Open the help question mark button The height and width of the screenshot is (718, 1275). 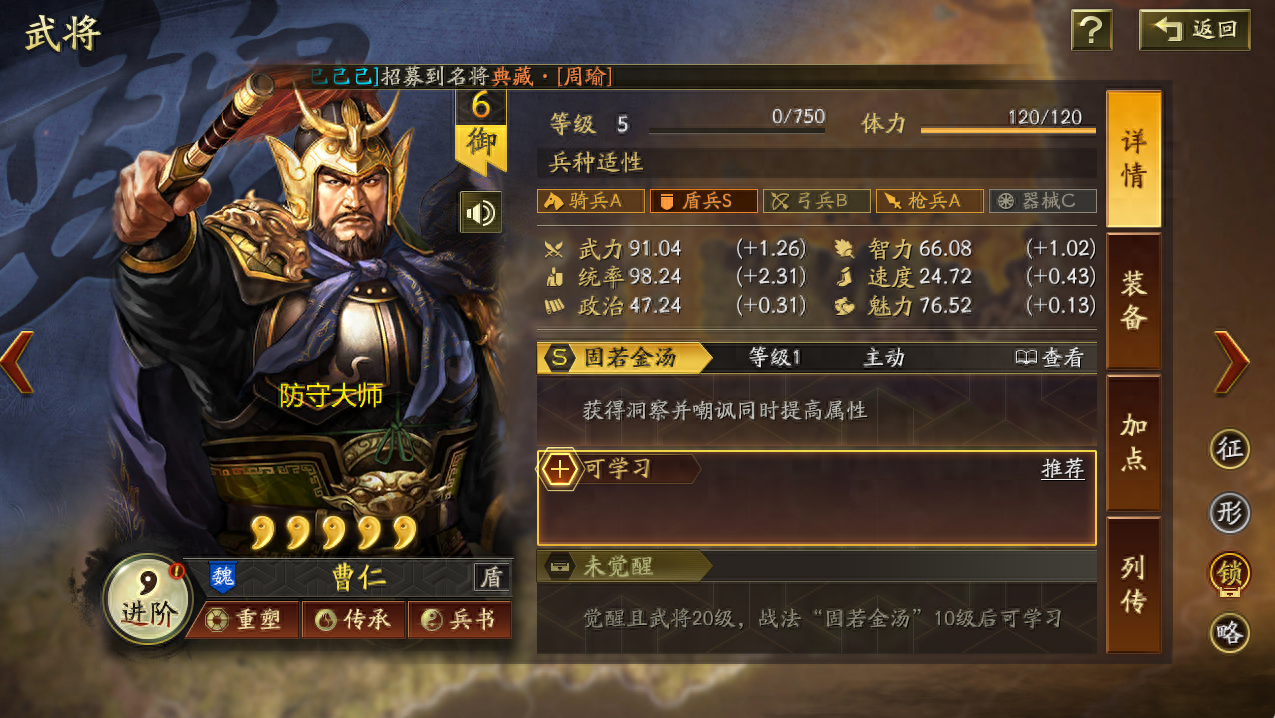[x=1092, y=30]
